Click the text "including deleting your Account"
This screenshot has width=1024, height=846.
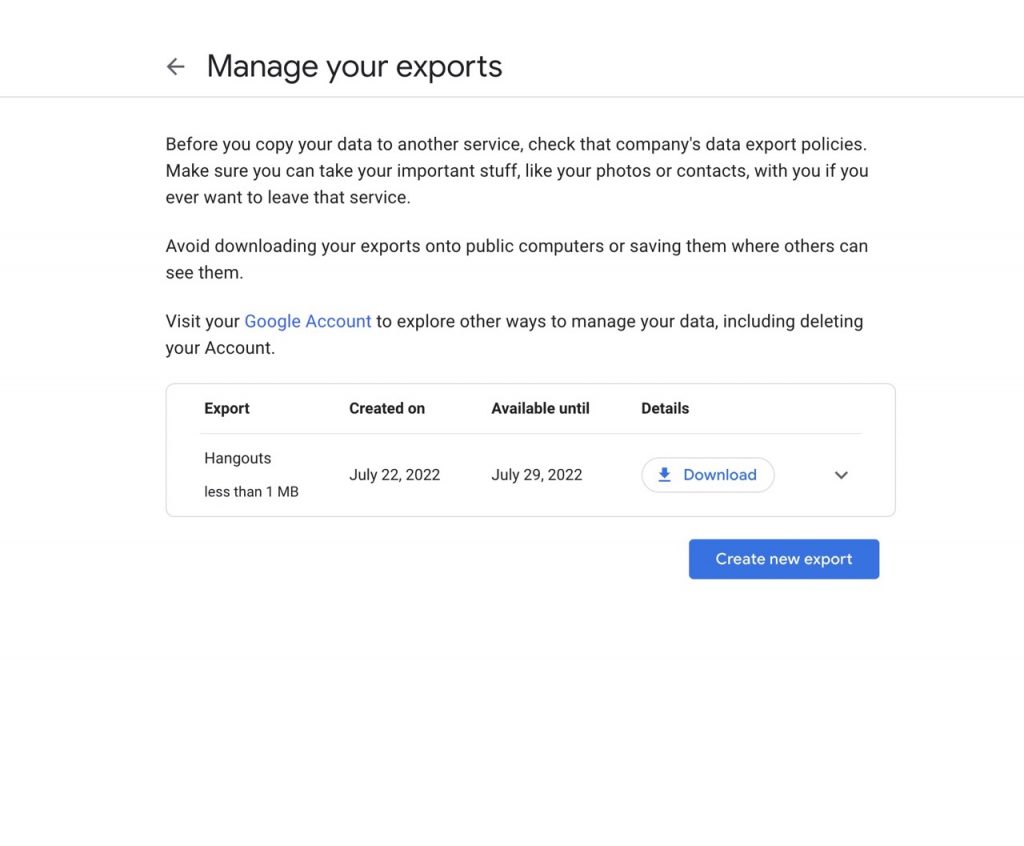pos(792,321)
